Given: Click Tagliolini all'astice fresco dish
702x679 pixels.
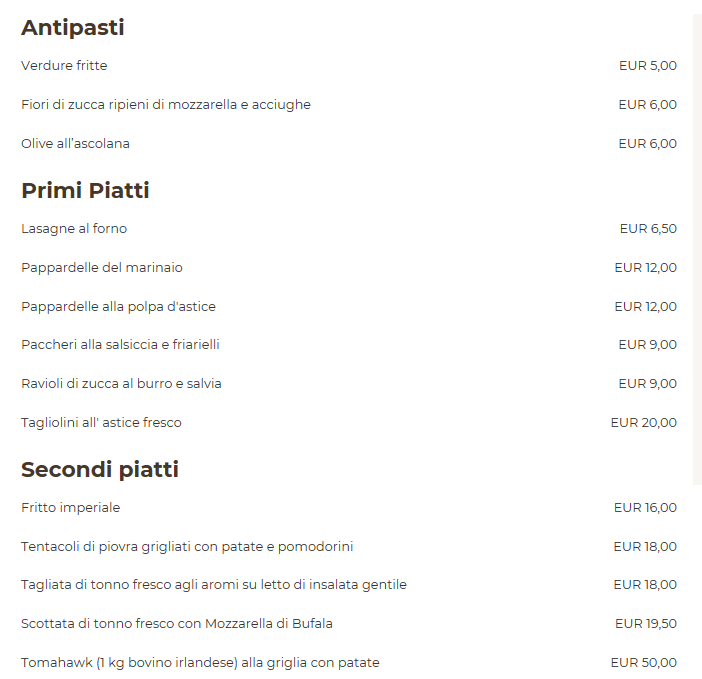Looking at the screenshot, I should (101, 423).
